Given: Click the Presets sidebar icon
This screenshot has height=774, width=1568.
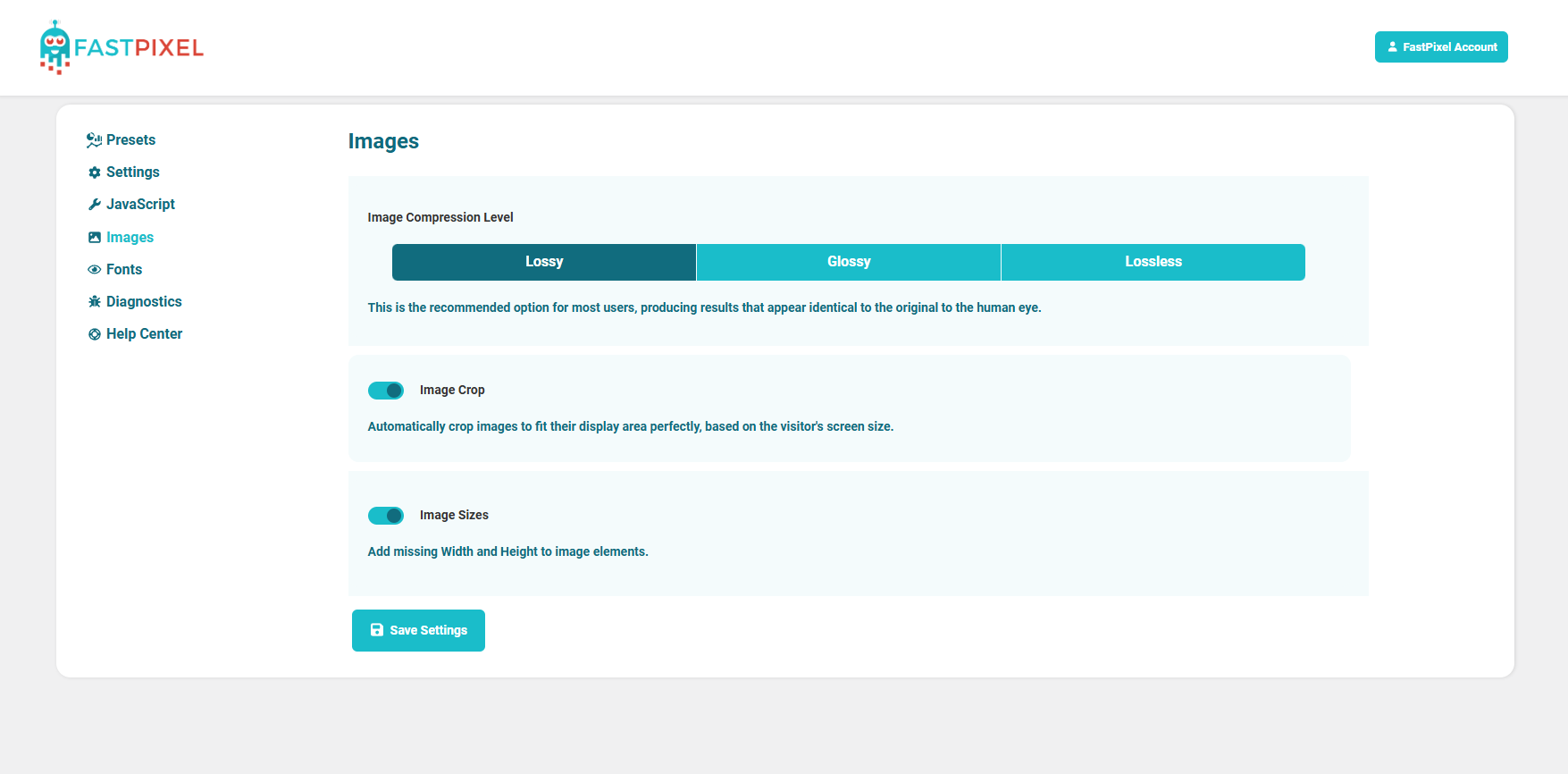Looking at the screenshot, I should [94, 140].
